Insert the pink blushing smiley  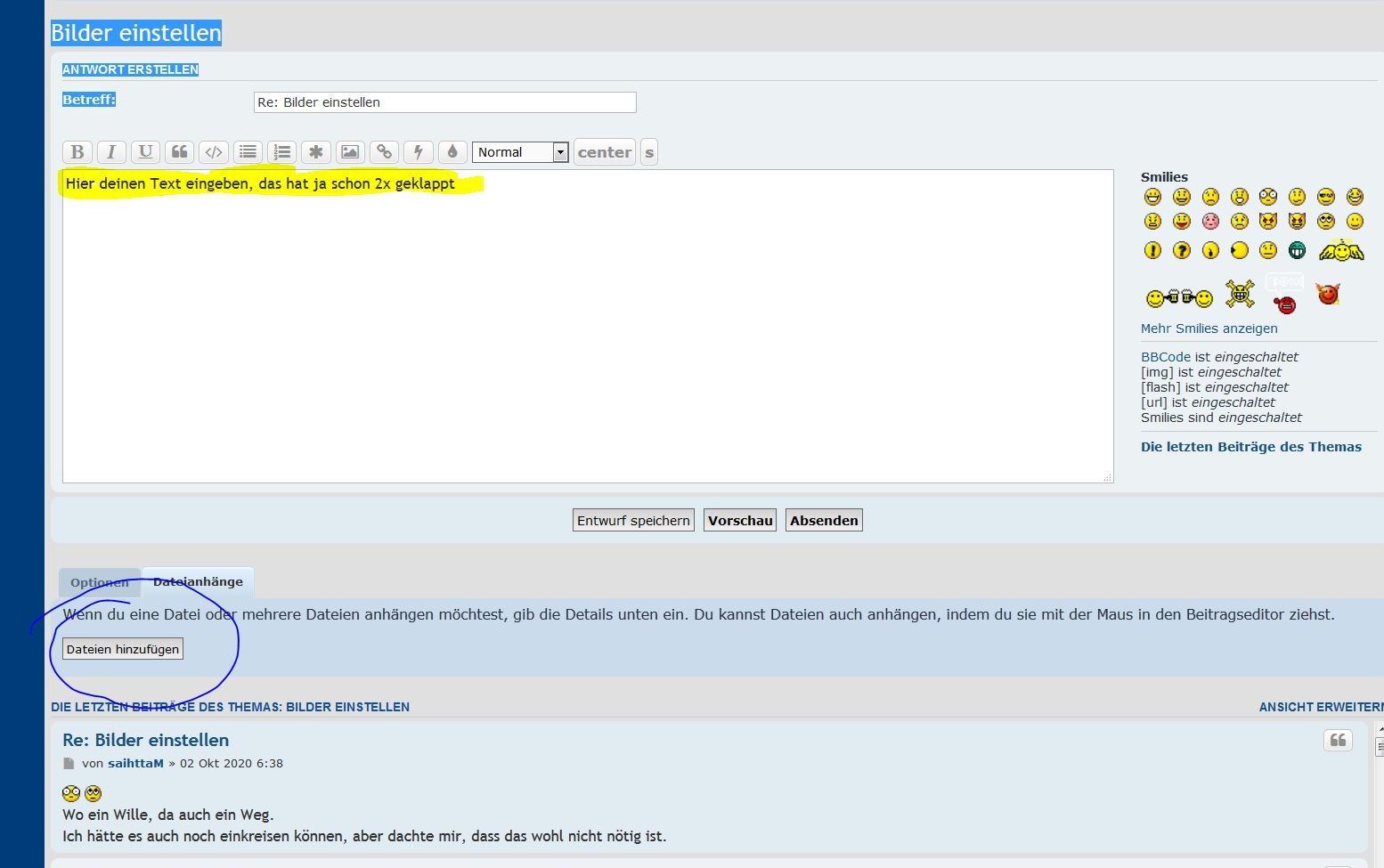1210,221
